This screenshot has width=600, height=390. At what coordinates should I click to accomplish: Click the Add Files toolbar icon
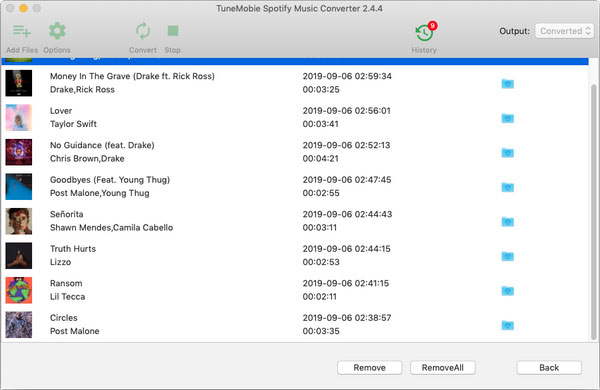22,31
